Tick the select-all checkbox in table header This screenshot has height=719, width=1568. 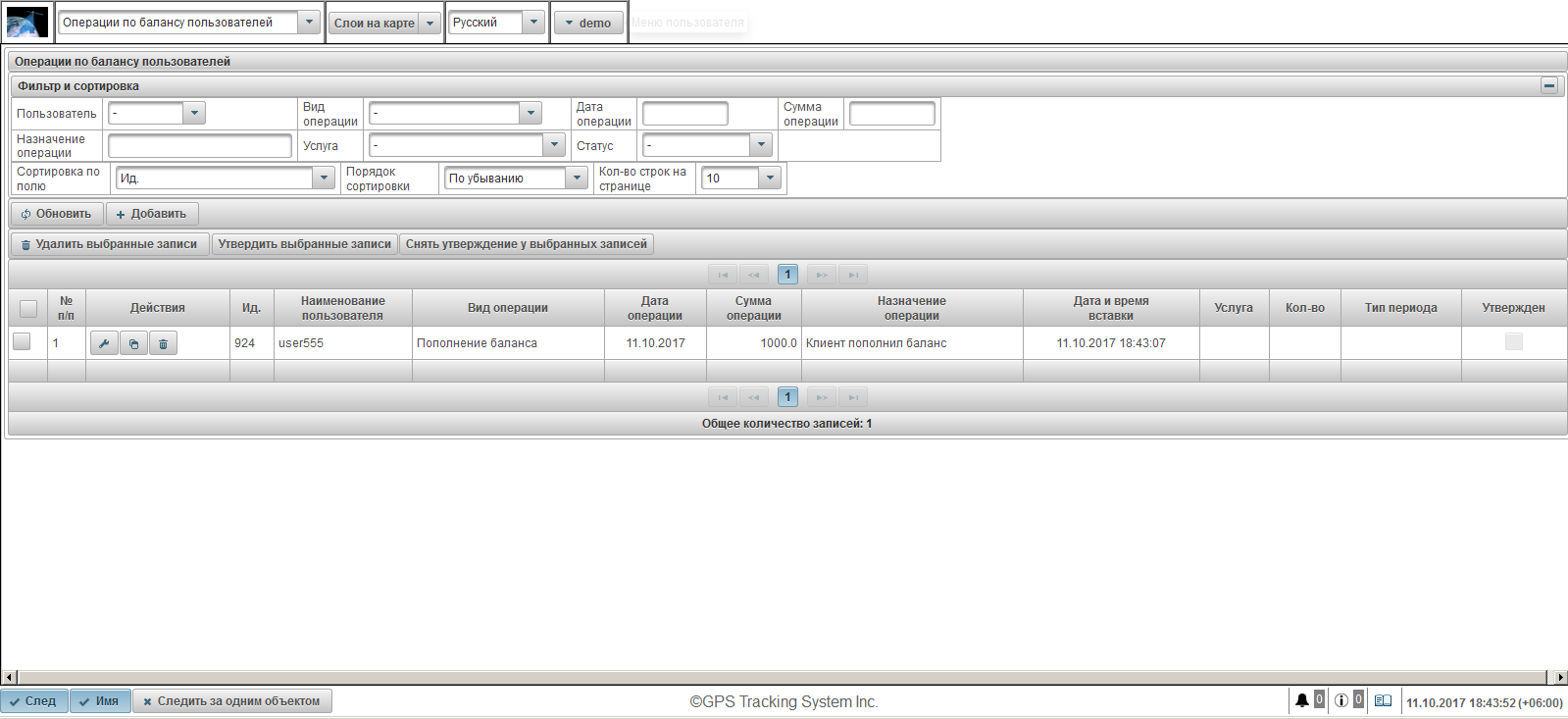pos(28,308)
